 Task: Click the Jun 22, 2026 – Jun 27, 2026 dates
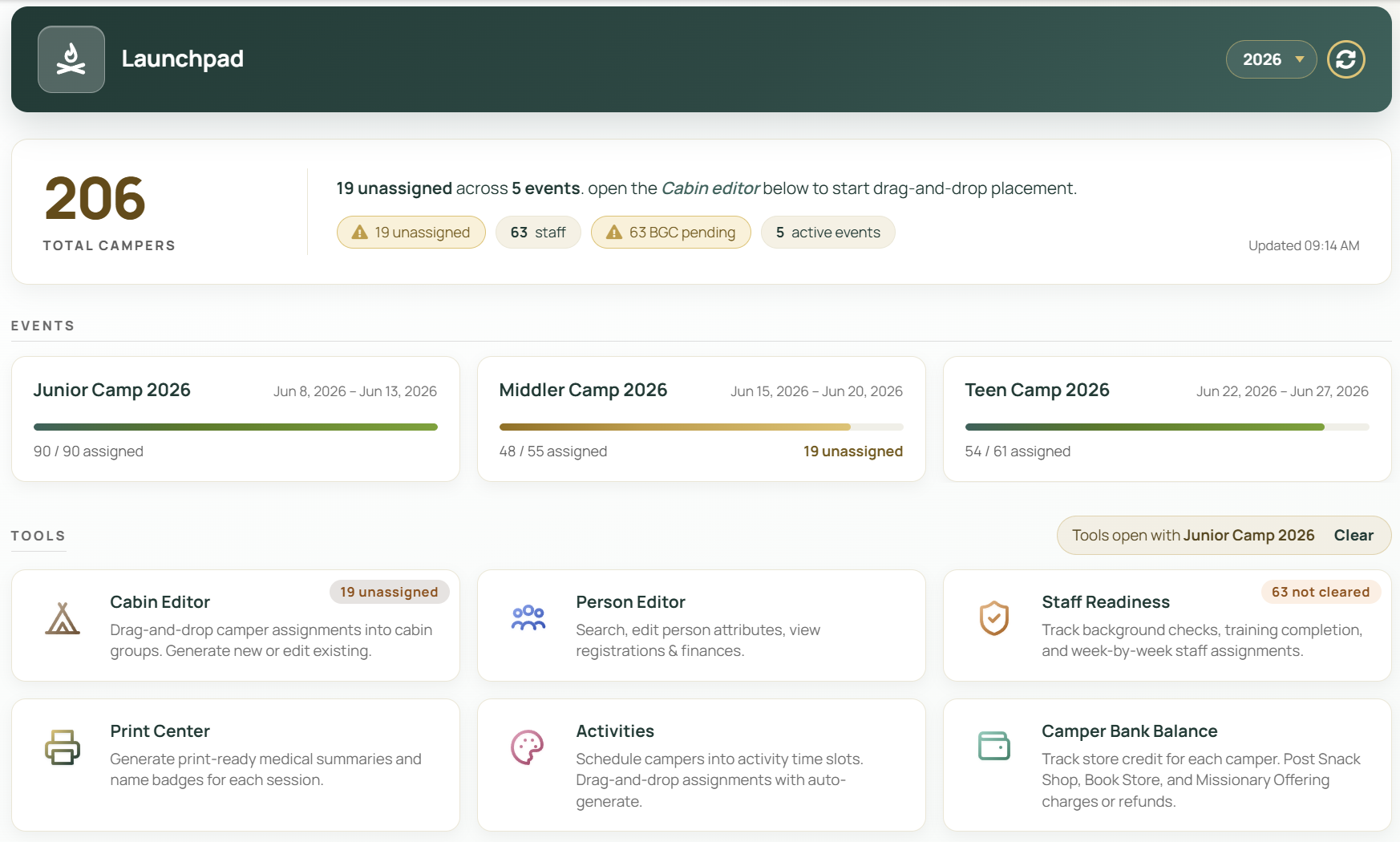1282,391
